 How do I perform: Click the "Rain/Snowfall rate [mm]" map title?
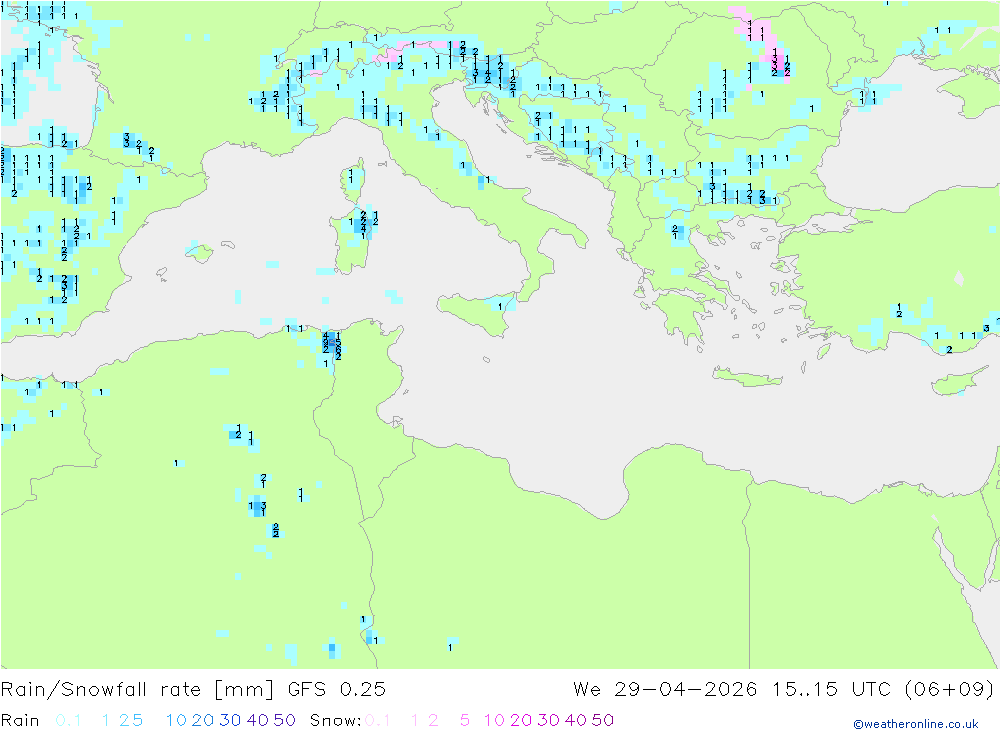[x=137, y=690]
